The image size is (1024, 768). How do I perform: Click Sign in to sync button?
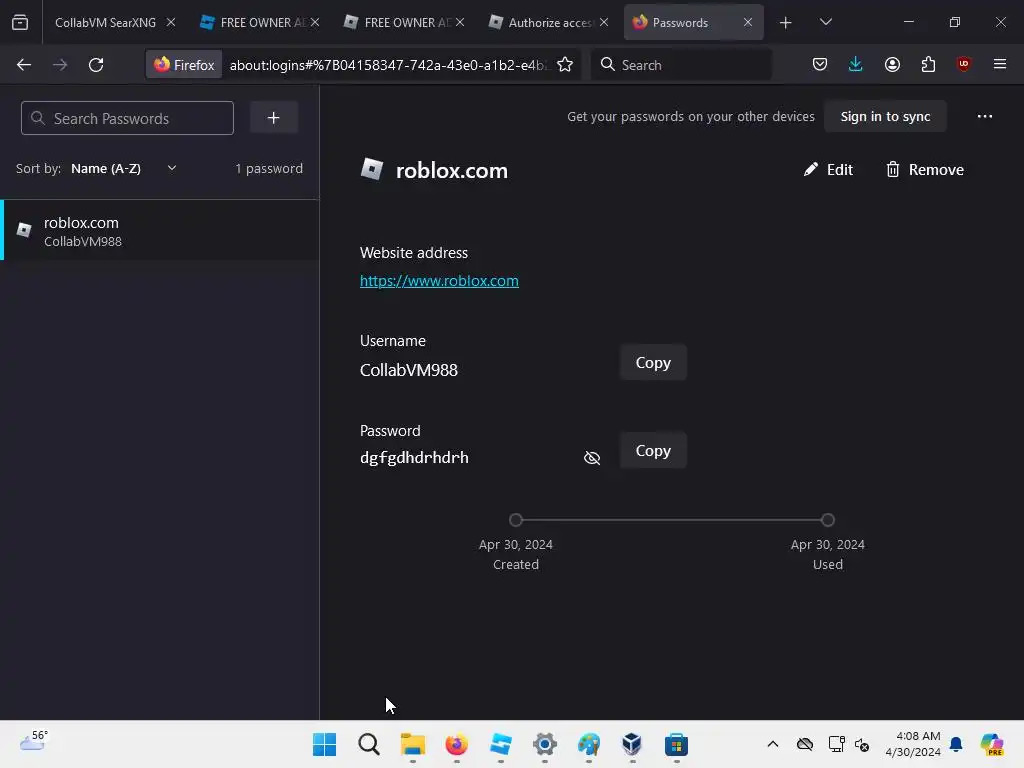885,116
